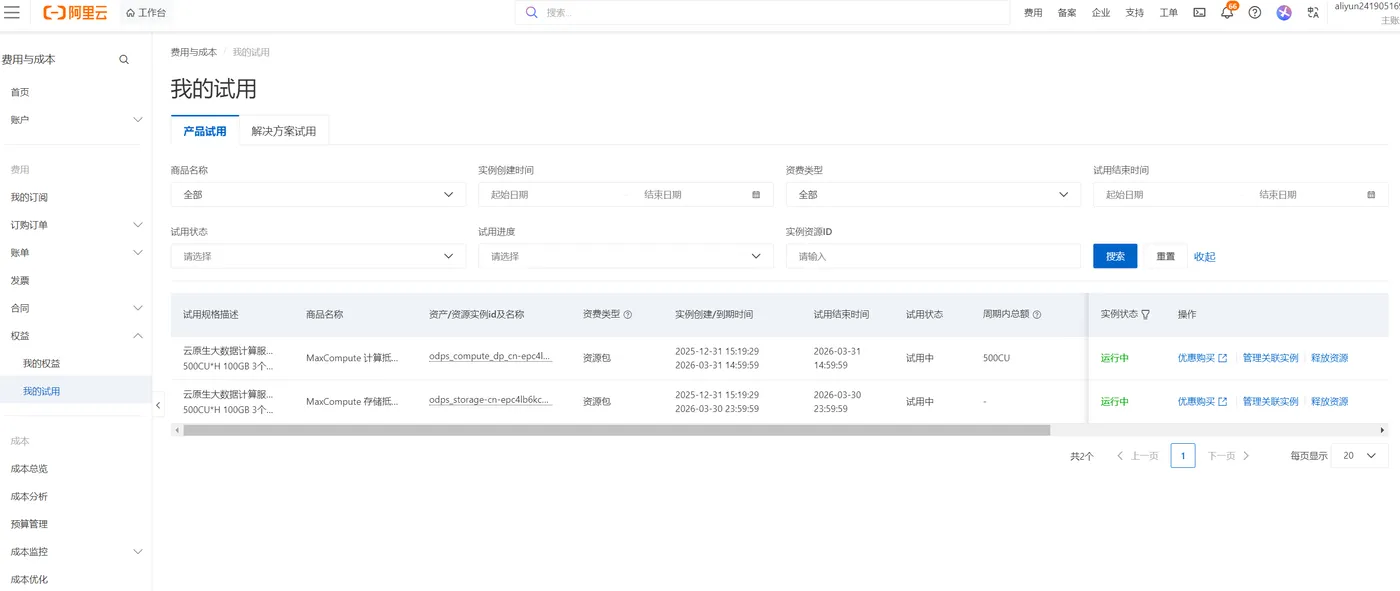Click 管理关联实例 for MaxCompute 计算 row

1270,358
